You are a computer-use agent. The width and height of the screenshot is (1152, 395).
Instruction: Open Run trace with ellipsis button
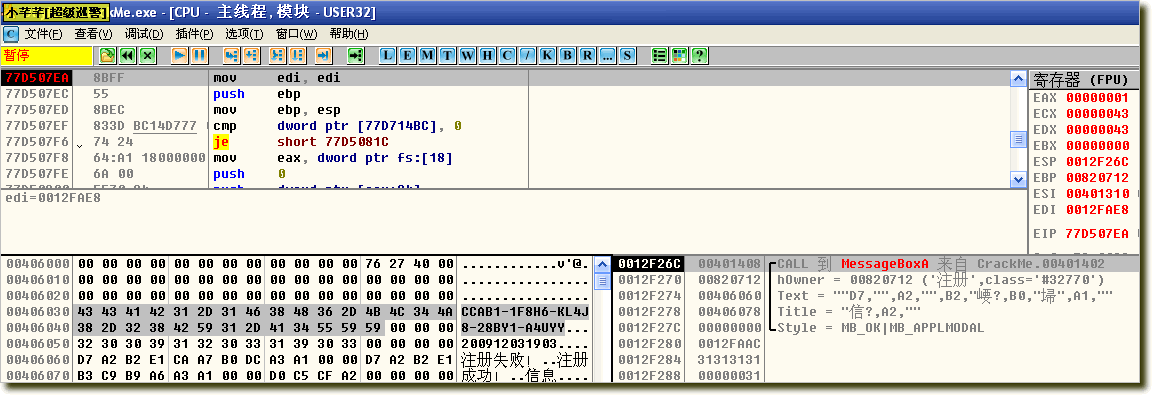[607, 55]
